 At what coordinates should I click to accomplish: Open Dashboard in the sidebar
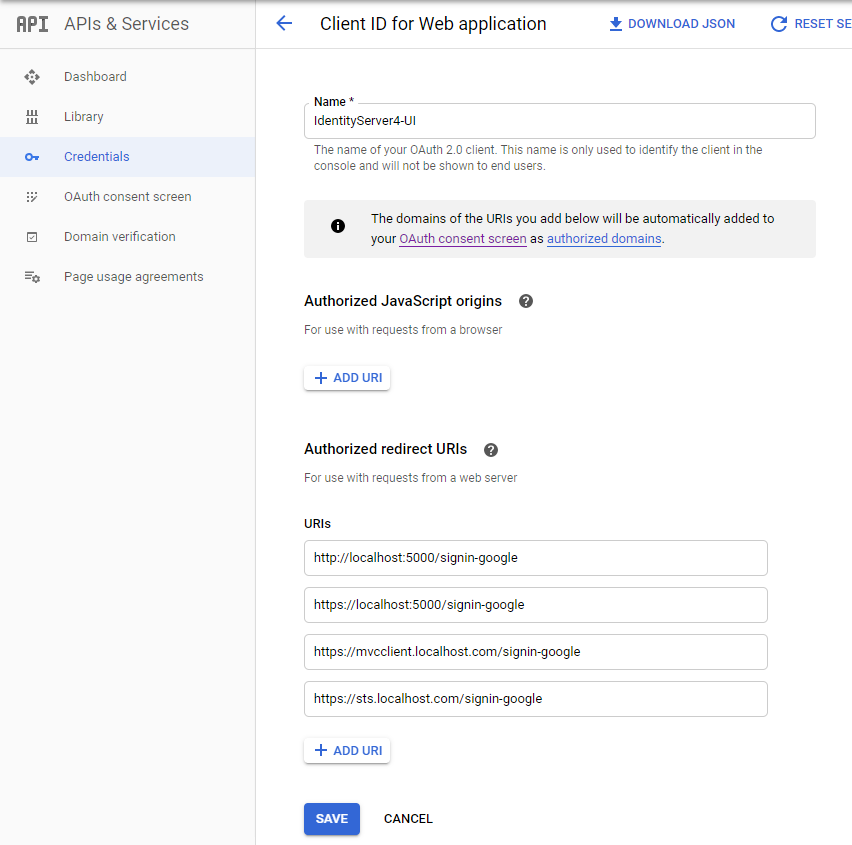point(128,77)
